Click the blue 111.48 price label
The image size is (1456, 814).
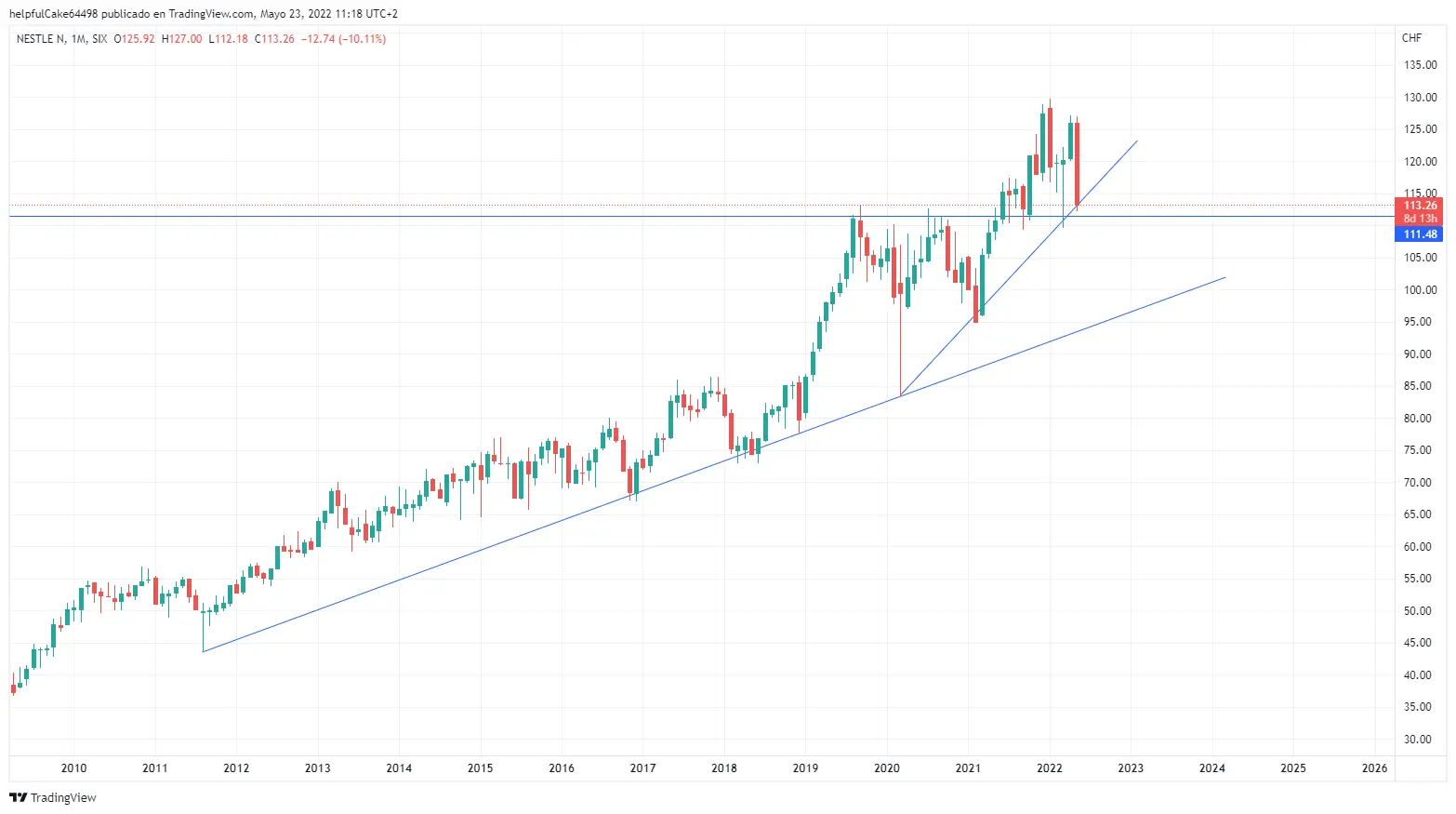point(1420,234)
